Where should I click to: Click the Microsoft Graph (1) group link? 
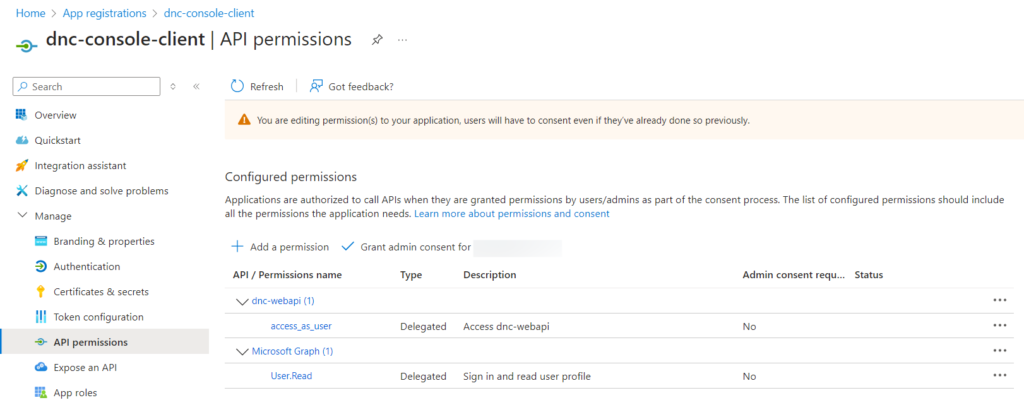[293, 351]
